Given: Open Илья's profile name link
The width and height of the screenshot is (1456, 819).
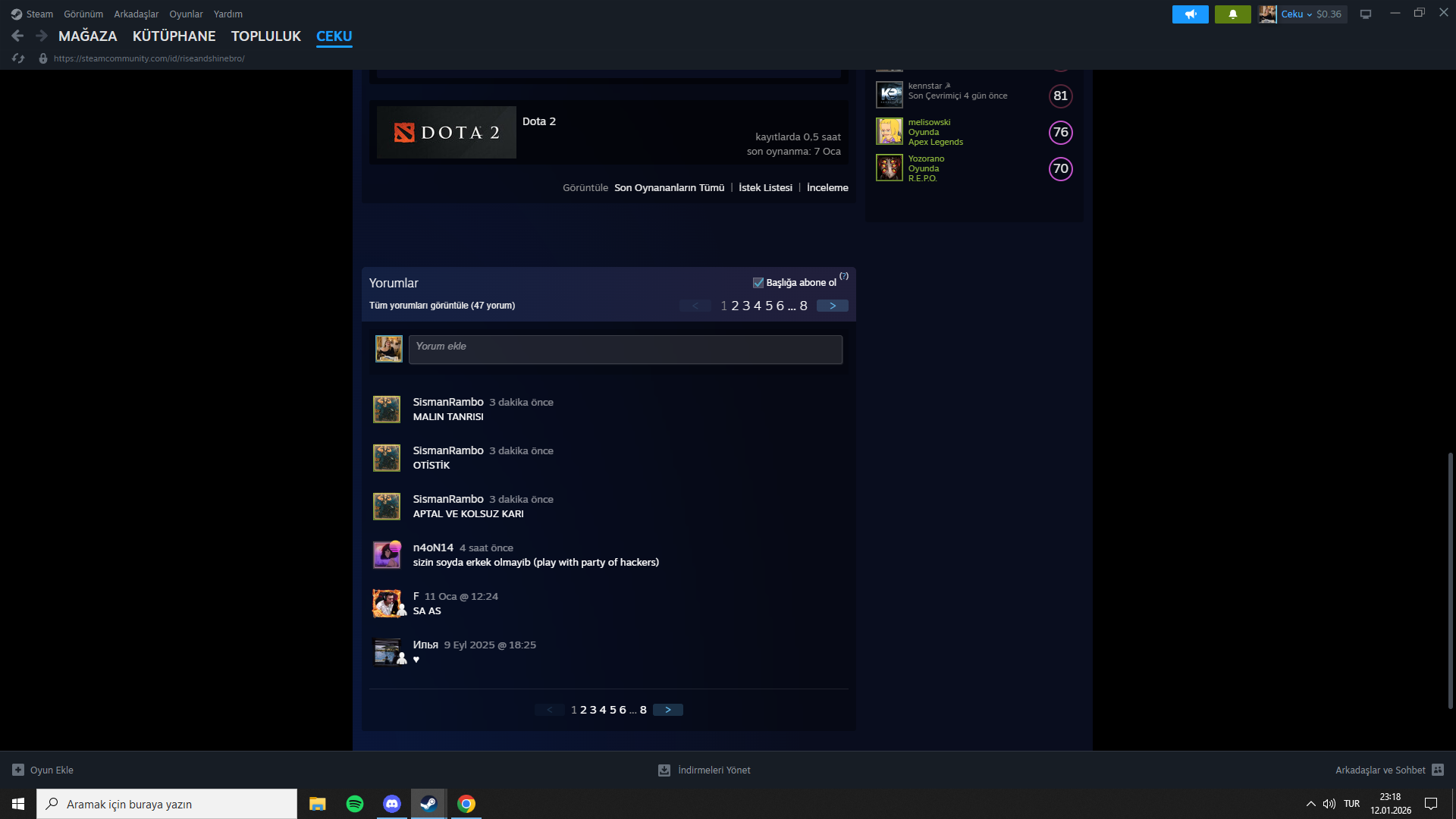Looking at the screenshot, I should (425, 645).
